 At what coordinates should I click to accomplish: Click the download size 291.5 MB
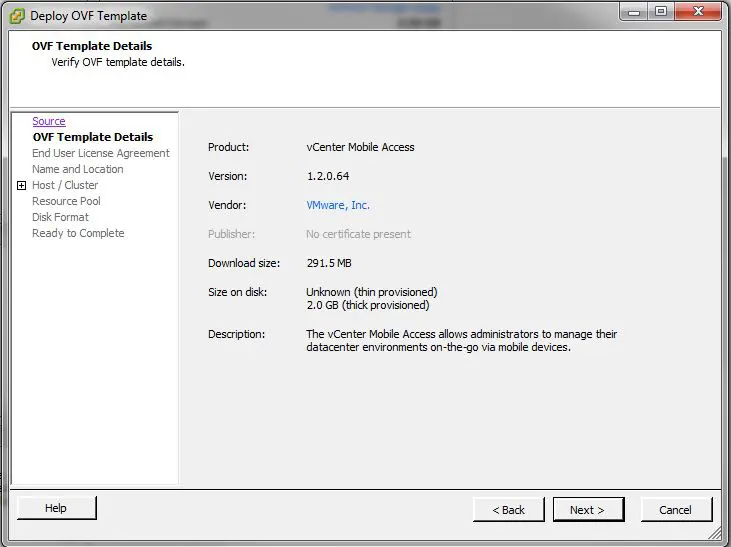(329, 263)
